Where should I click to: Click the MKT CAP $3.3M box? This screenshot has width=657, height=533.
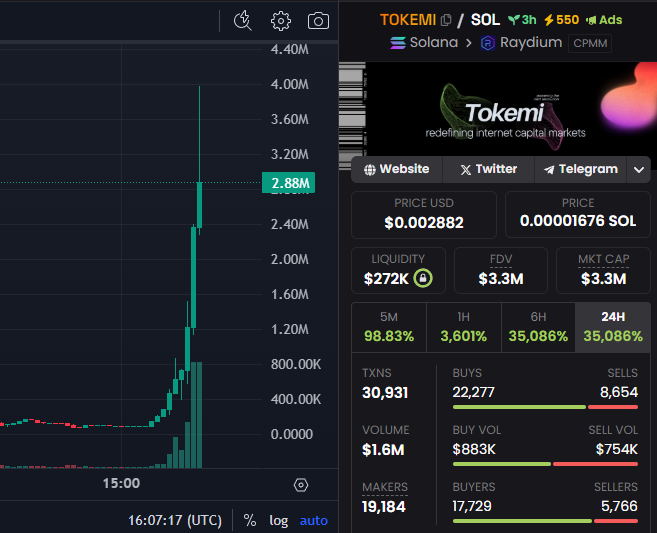[603, 270]
